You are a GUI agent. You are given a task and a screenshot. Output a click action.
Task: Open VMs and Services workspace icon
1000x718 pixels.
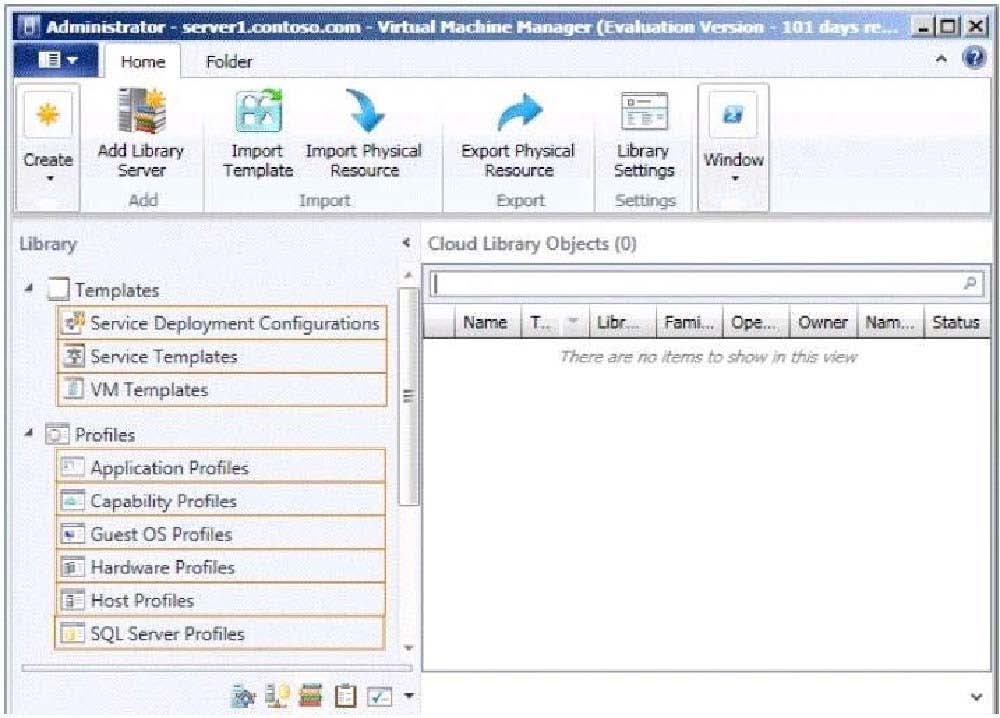243,696
